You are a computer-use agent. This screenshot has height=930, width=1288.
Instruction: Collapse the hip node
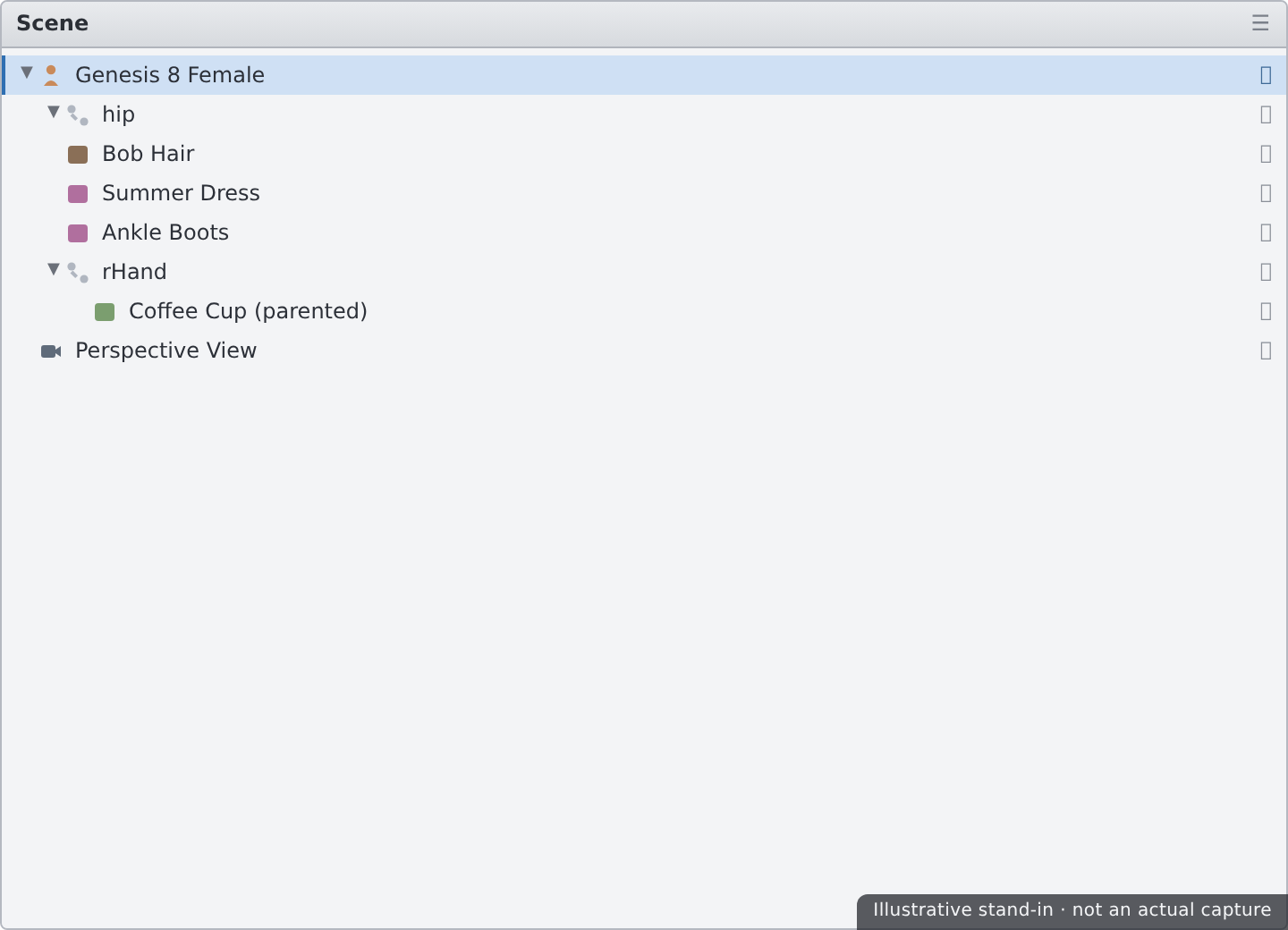pos(54,113)
